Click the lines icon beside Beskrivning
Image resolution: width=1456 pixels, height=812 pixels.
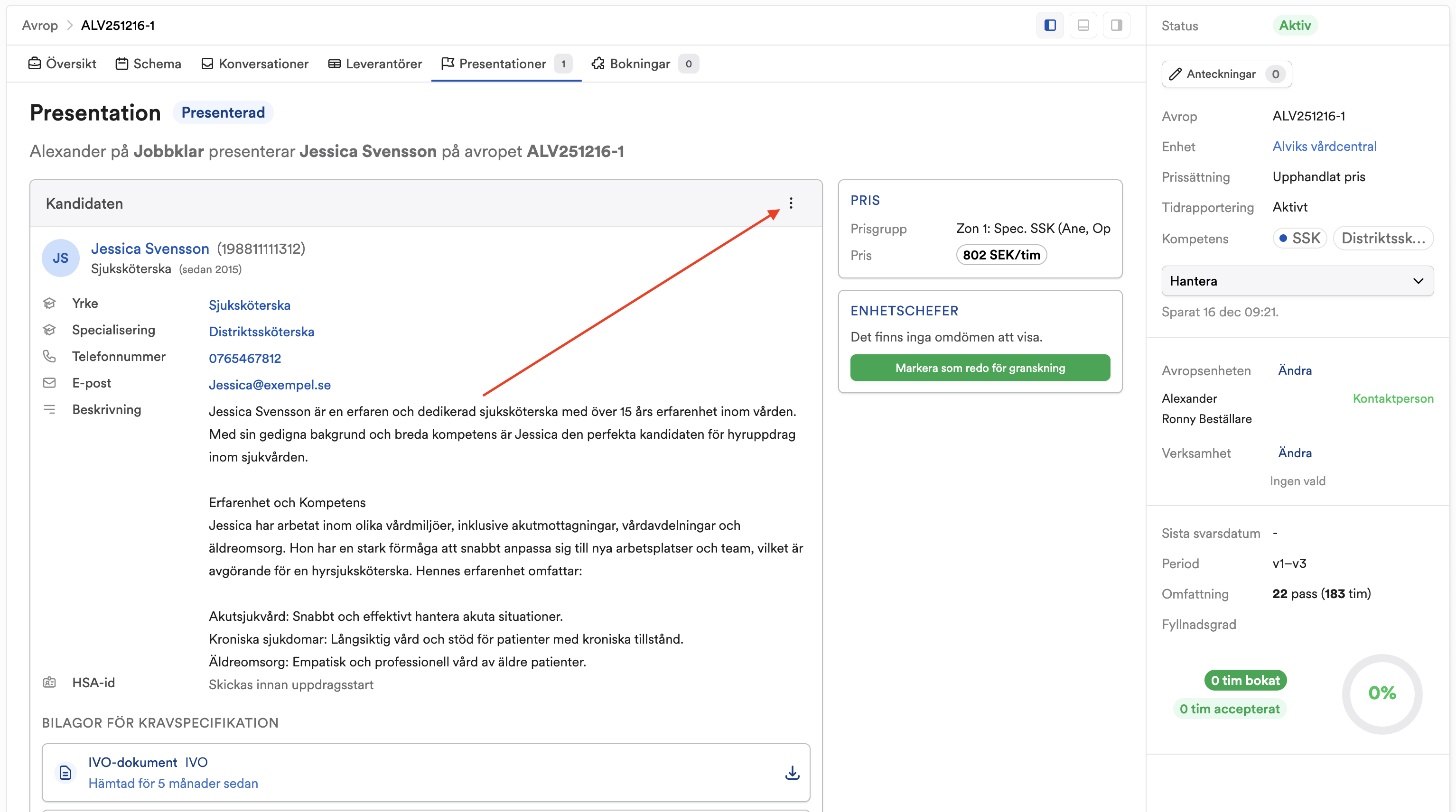pyautogui.click(x=49, y=410)
